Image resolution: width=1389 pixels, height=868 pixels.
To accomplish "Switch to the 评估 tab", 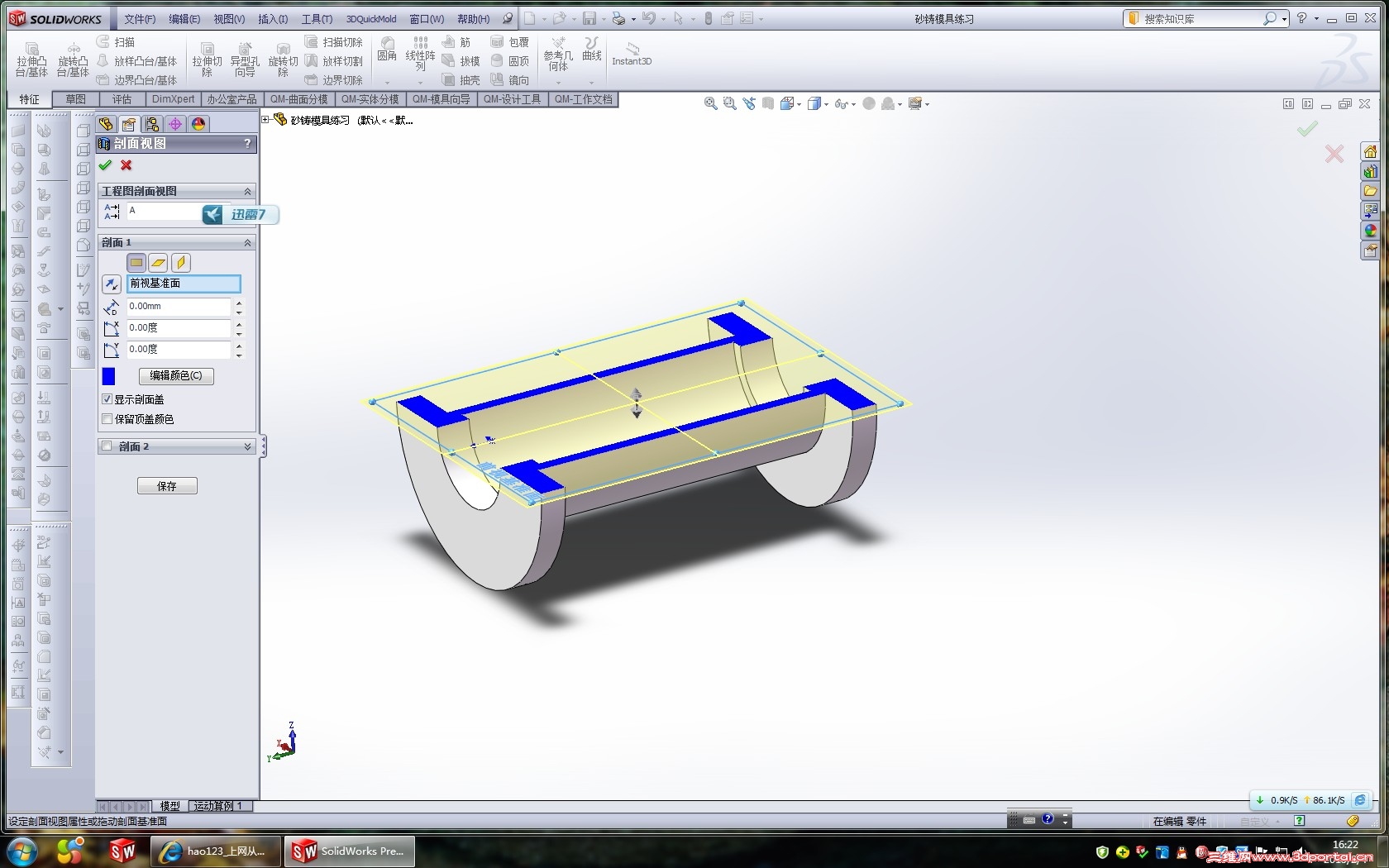I will [122, 99].
